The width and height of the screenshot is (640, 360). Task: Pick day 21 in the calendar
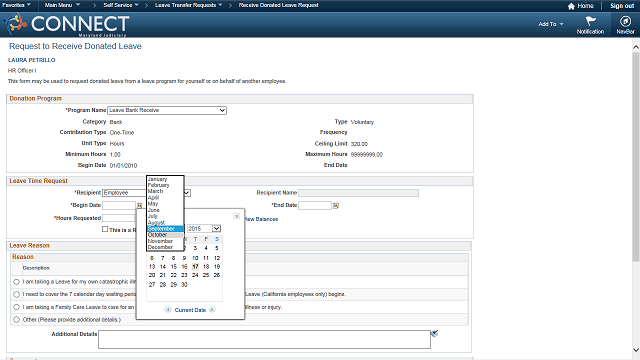[162, 275]
